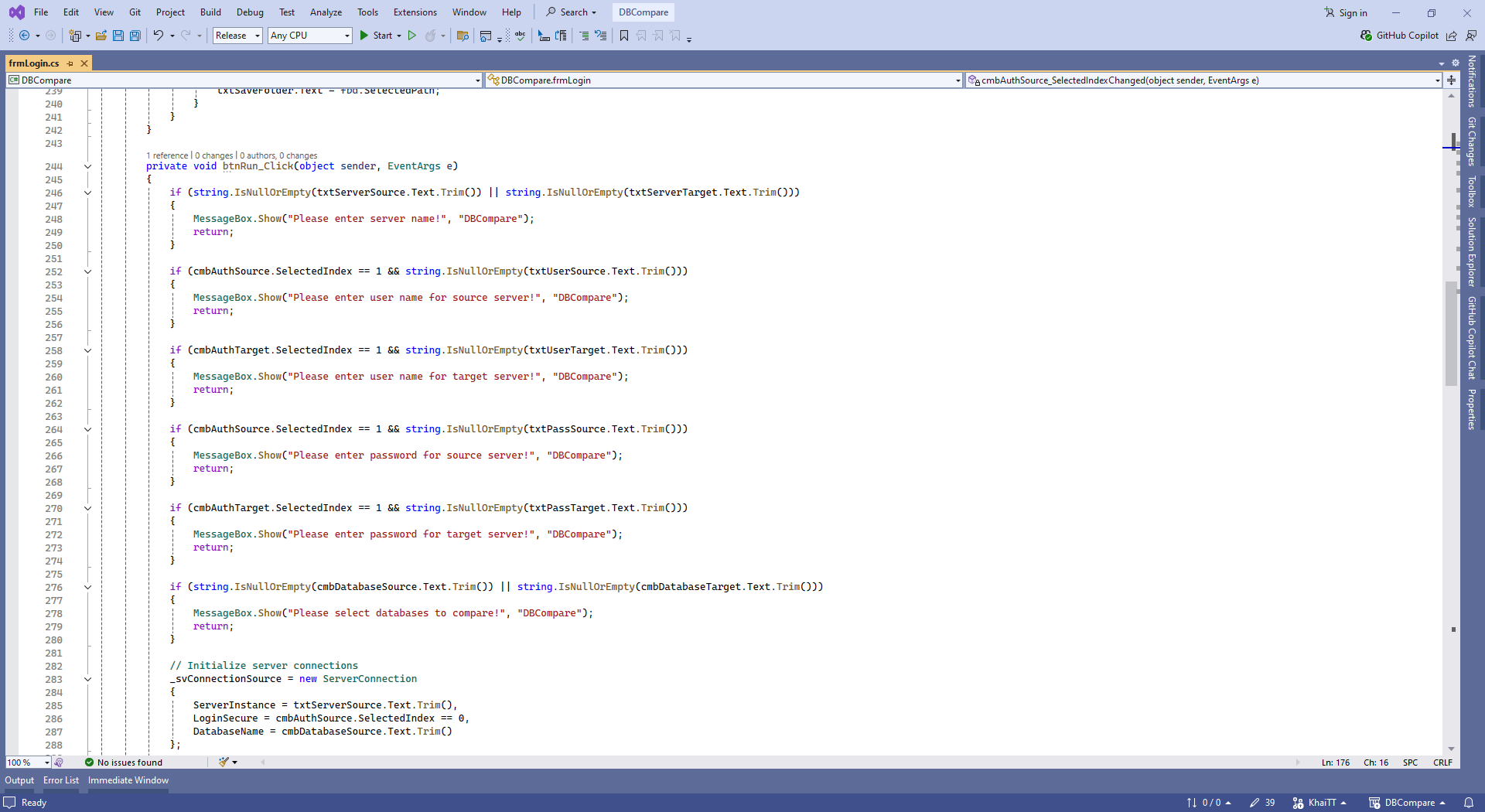This screenshot has width=1485, height=812.
Task: Click the notifications bell in the status bar
Action: tap(1468, 803)
